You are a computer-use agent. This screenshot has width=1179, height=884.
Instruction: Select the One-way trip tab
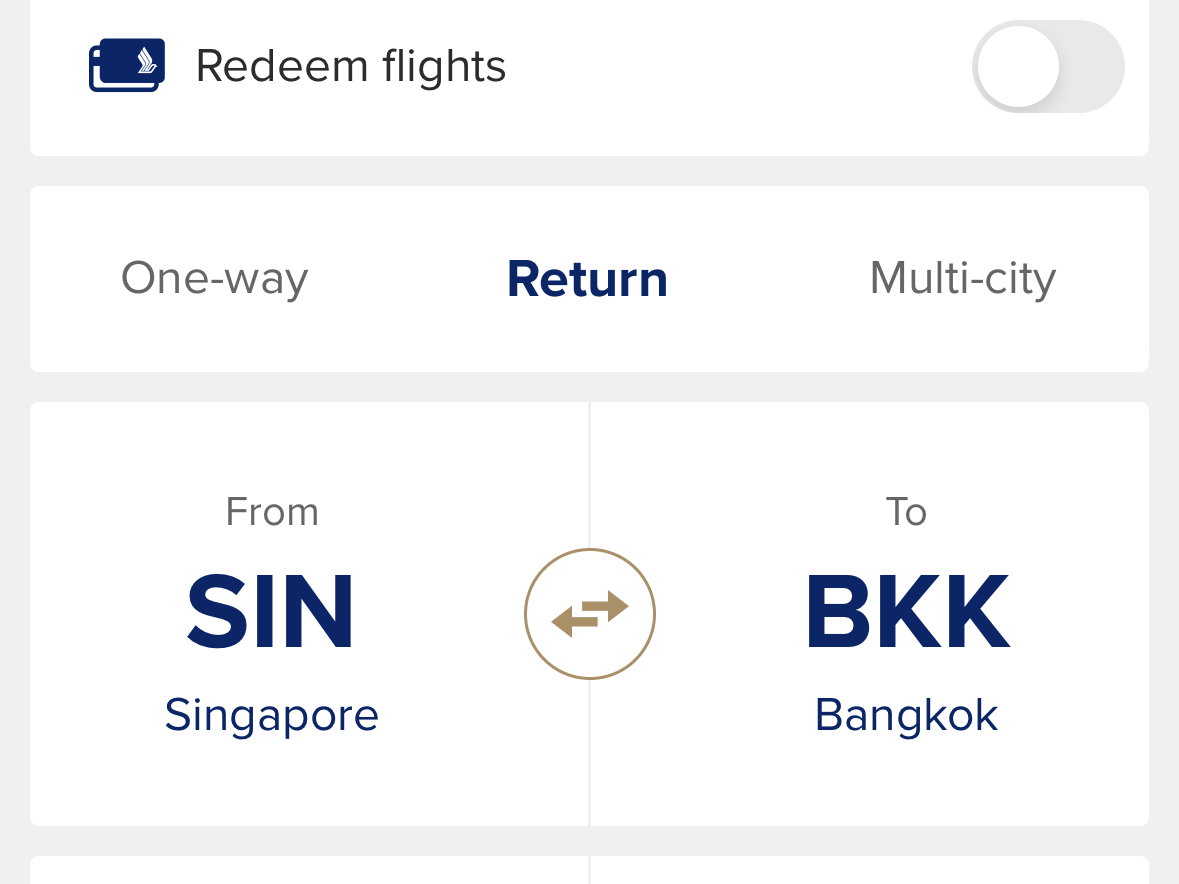[x=214, y=278]
